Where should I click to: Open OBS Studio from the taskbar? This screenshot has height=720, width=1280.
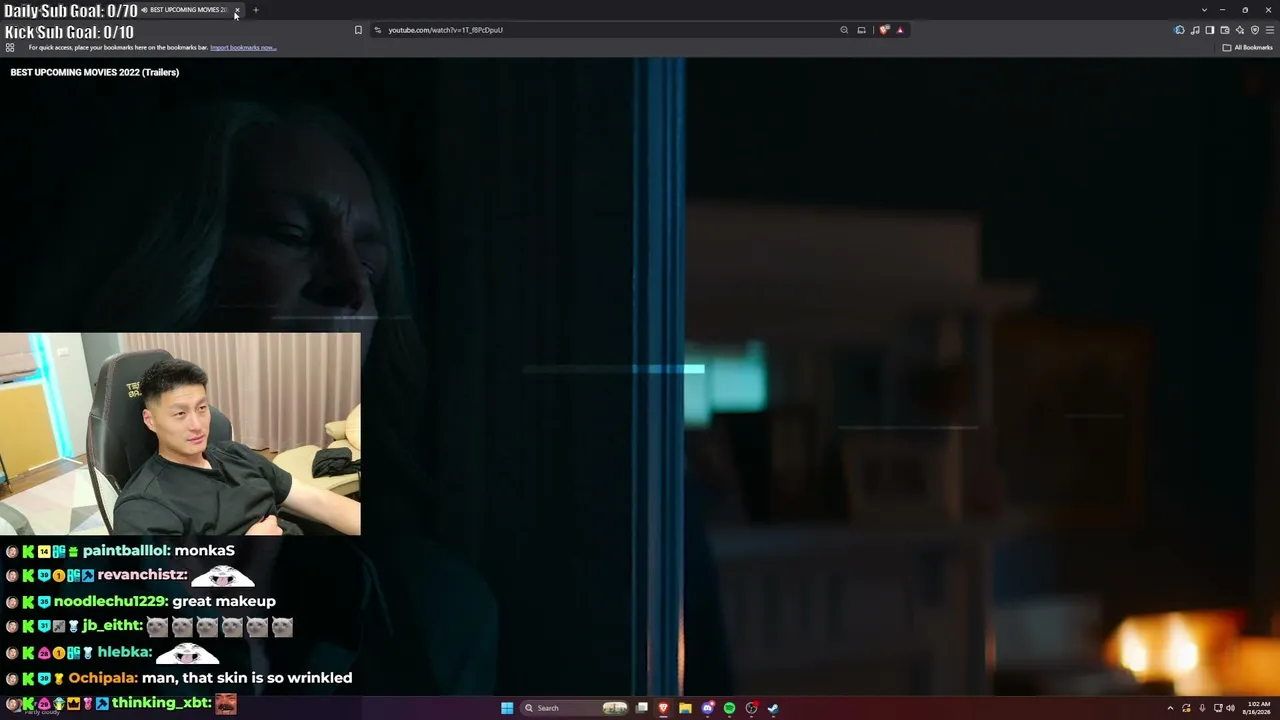[x=751, y=708]
